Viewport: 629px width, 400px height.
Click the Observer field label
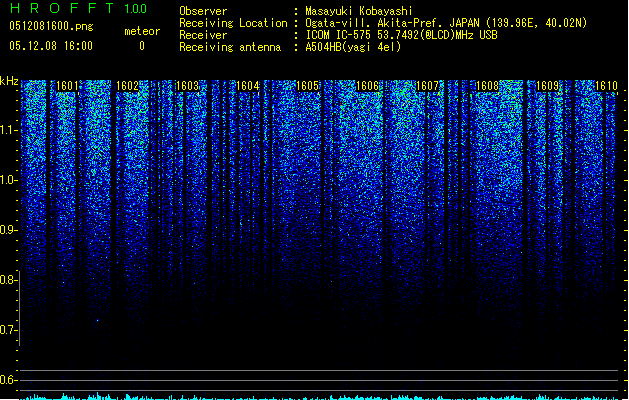[x=203, y=11]
